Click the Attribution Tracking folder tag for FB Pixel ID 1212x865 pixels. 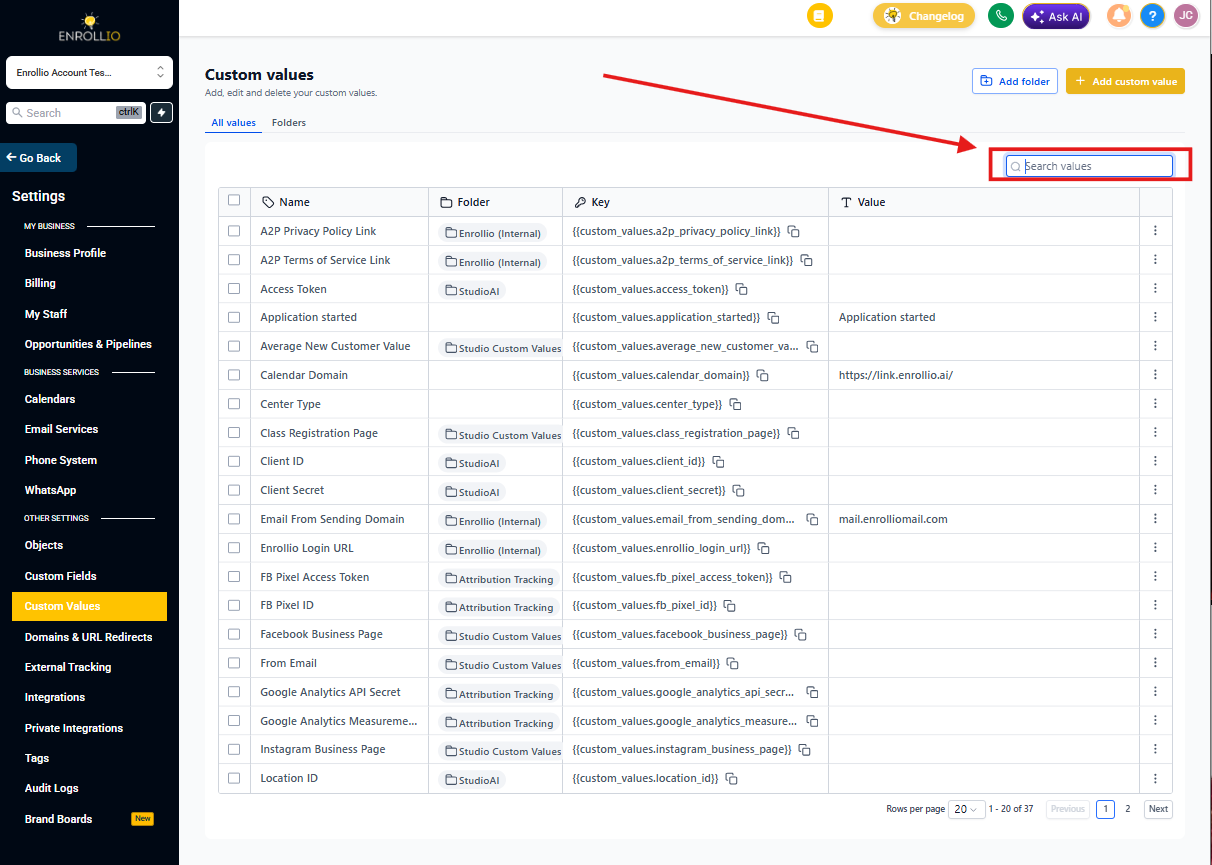498,607
